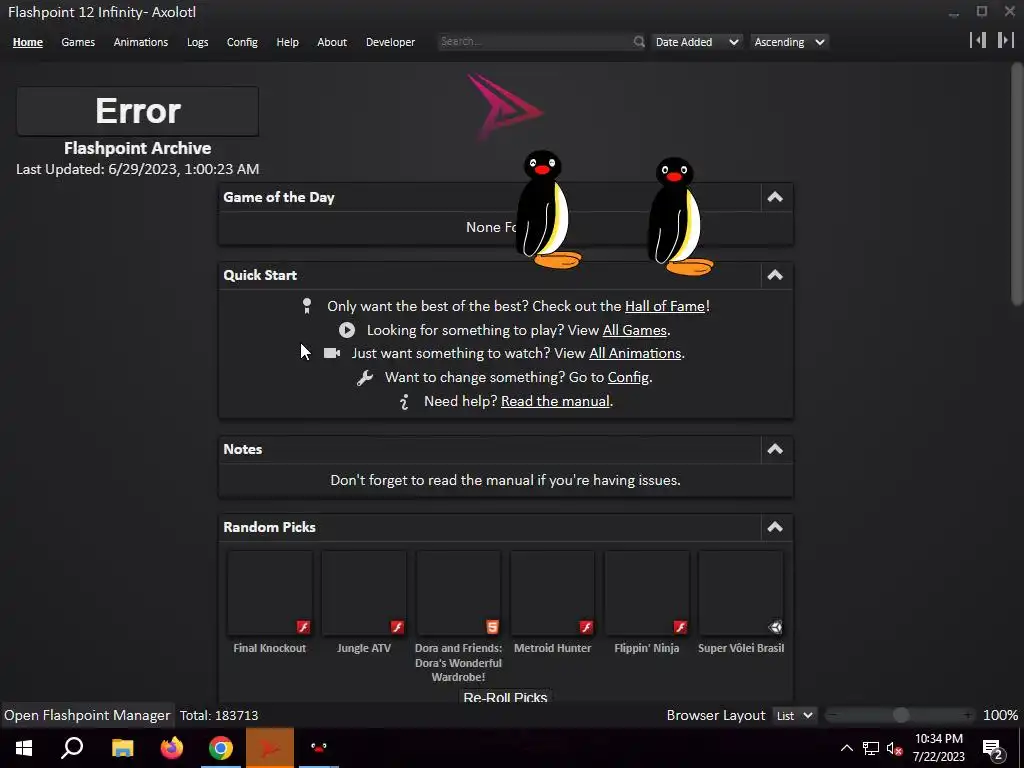Follow the Read the manual link
The image size is (1024, 768).
555,402
